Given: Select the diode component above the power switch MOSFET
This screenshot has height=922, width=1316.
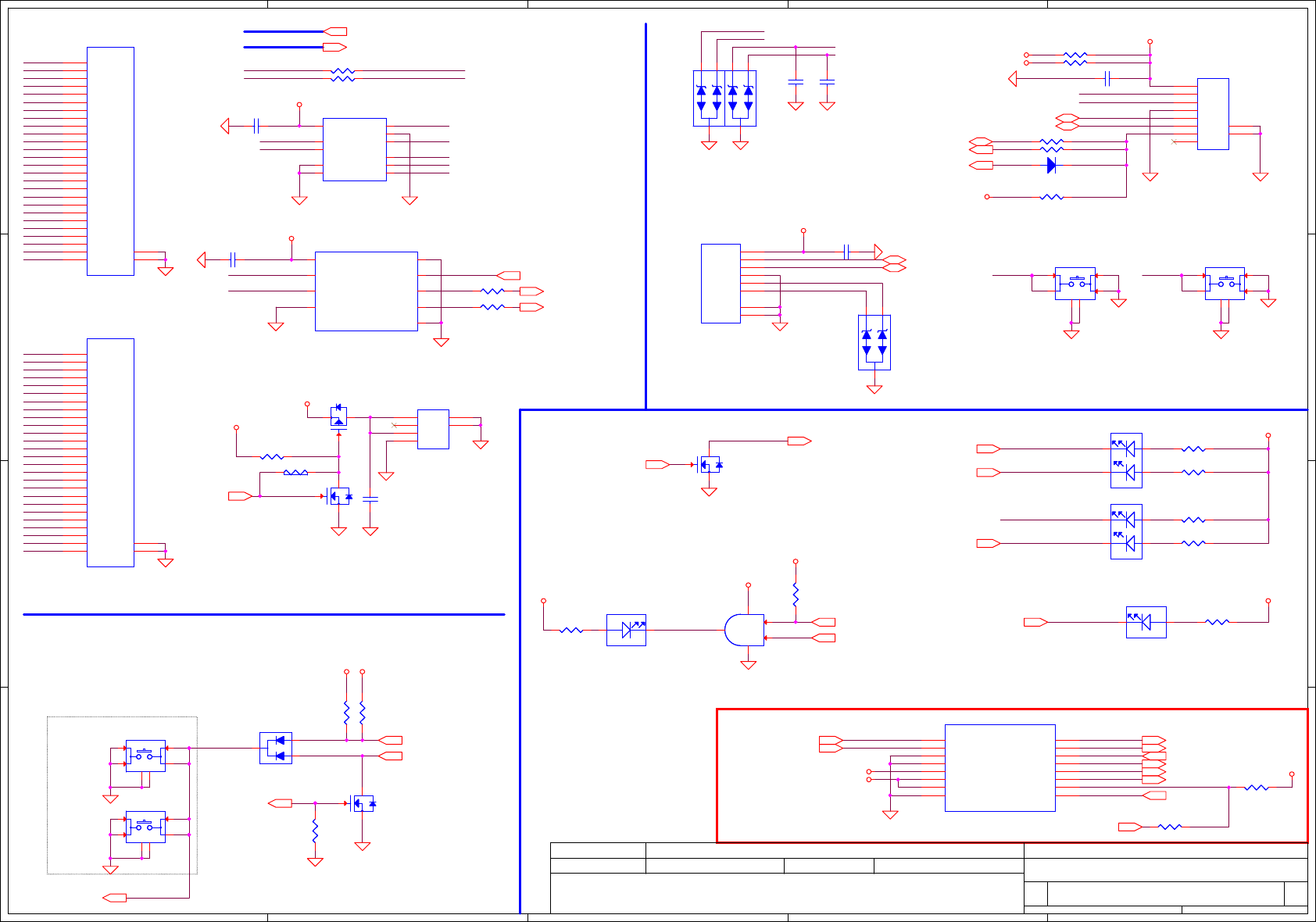Looking at the screenshot, I should [338, 416].
